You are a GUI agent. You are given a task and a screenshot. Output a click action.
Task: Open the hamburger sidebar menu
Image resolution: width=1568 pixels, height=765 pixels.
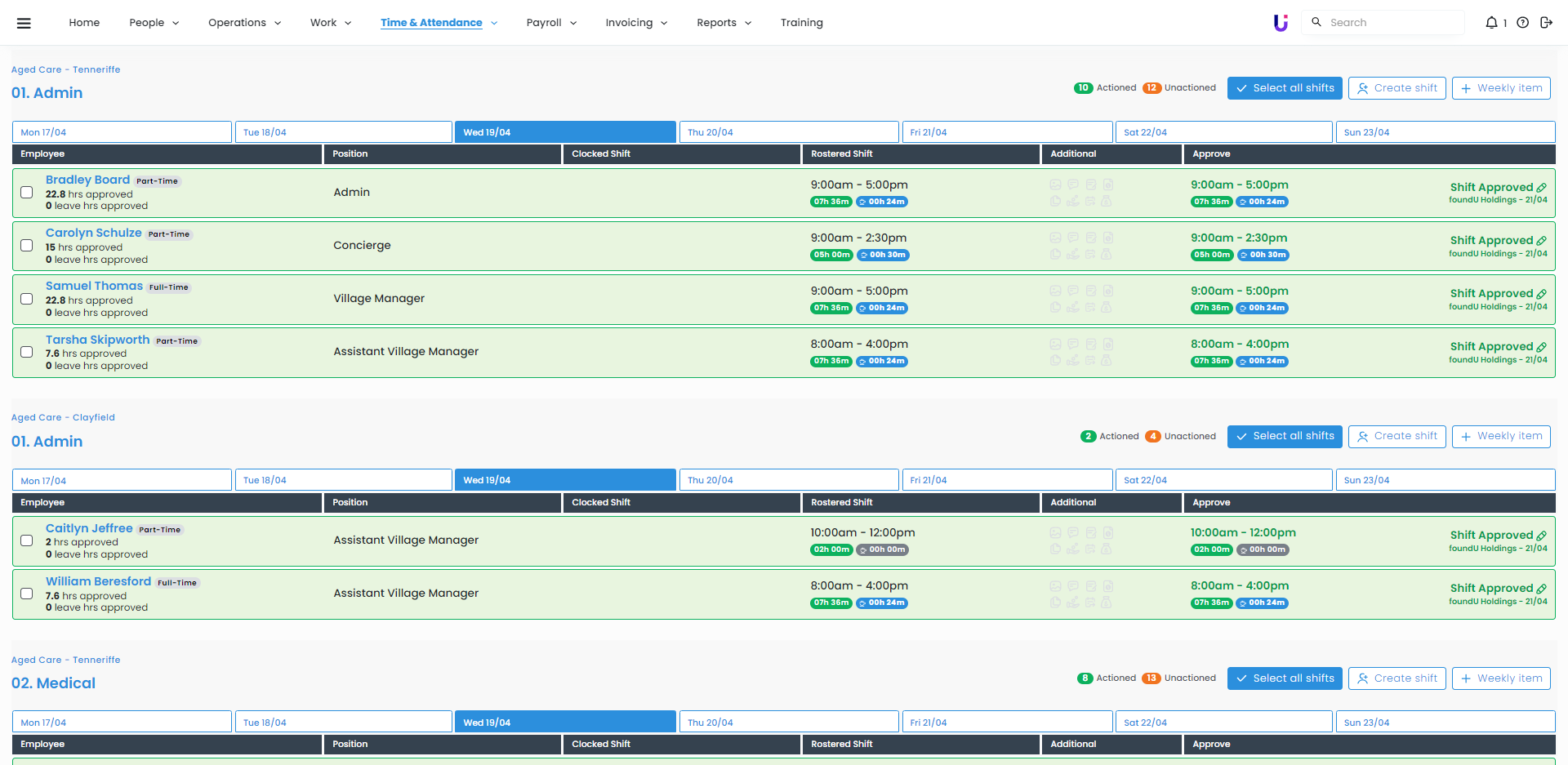24,23
